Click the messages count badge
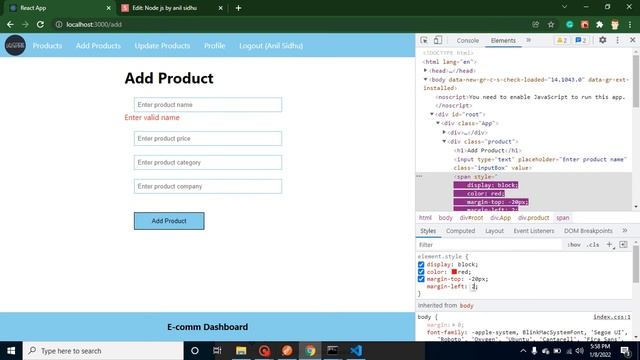This screenshot has width=640, height=360. click(581, 40)
